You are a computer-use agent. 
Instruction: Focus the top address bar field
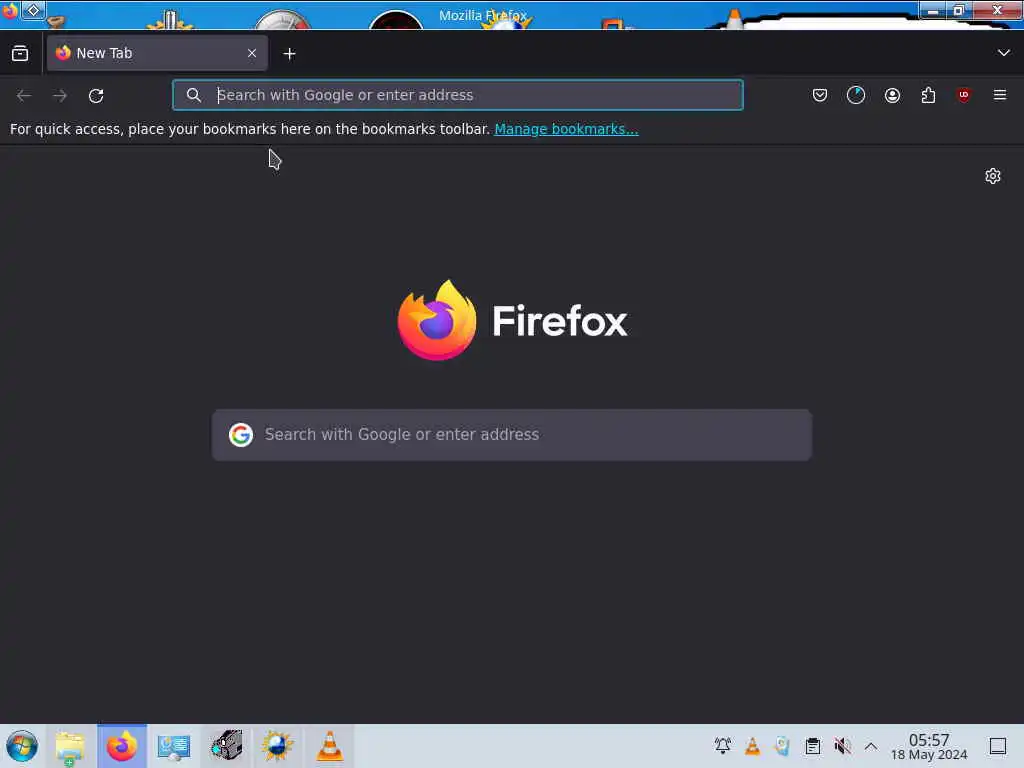coord(458,95)
